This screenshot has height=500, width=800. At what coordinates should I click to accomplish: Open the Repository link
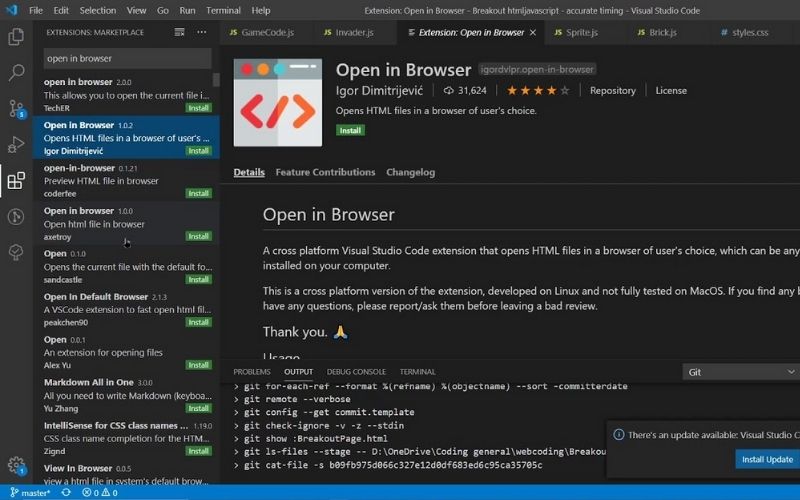[613, 91]
